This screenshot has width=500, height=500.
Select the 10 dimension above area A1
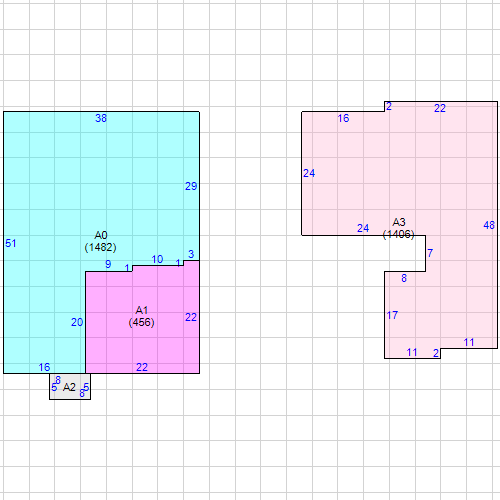pos(157,259)
